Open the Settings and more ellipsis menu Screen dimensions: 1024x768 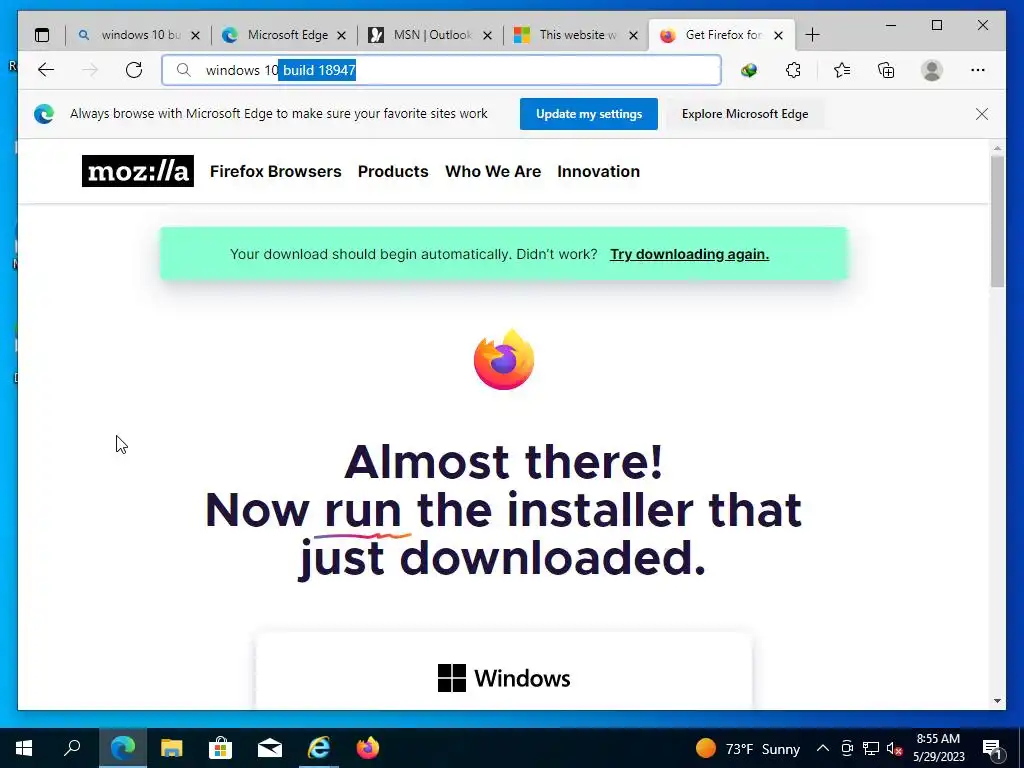click(x=978, y=70)
